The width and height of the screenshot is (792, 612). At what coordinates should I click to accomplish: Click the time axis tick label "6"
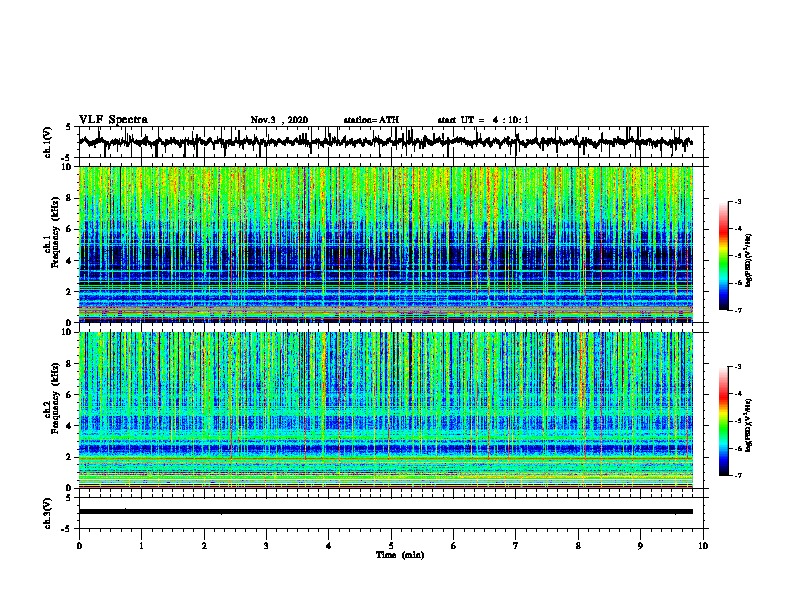coord(454,546)
